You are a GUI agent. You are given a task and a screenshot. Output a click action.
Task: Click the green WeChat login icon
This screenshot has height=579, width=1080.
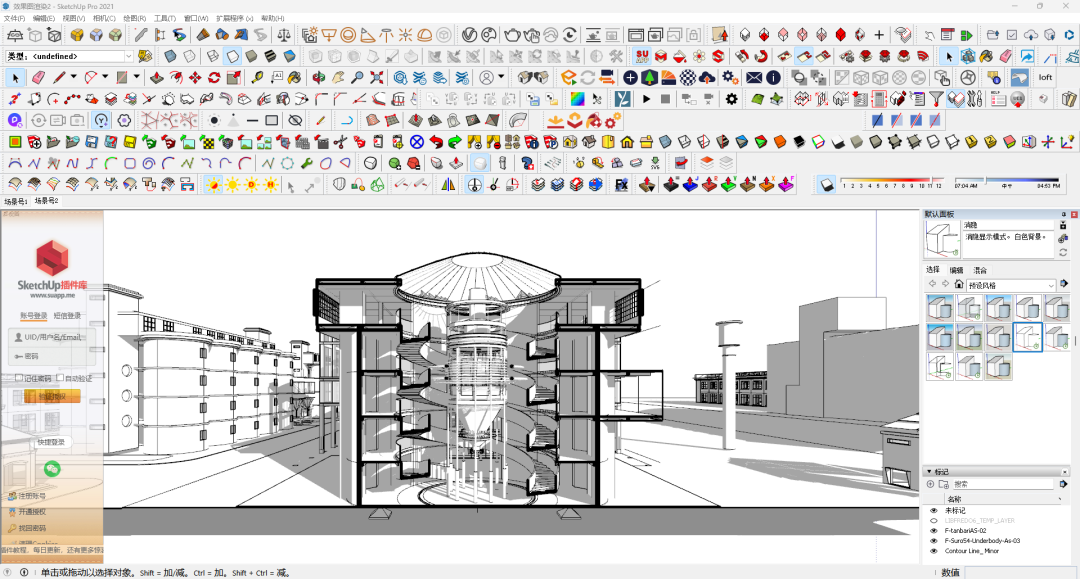click(x=52, y=469)
